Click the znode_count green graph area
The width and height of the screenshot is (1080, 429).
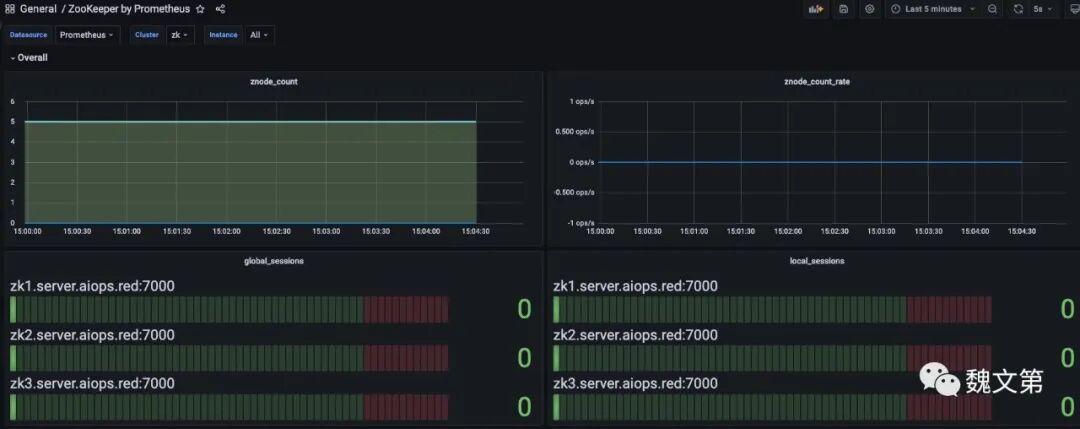pyautogui.click(x=251, y=172)
